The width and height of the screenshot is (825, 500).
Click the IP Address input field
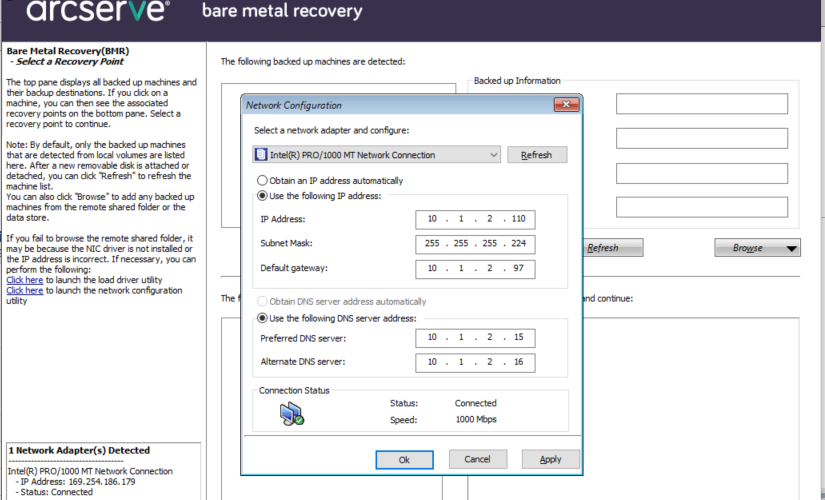tap(475, 219)
